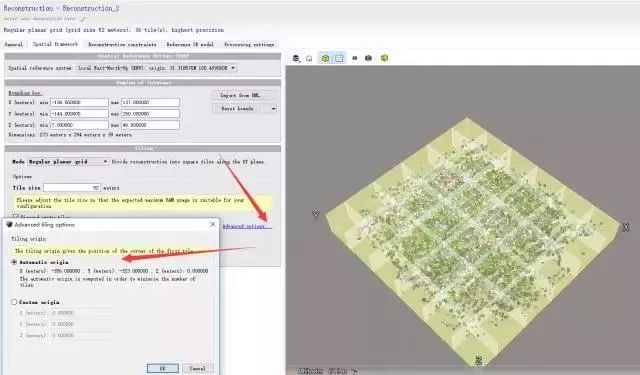The image size is (640, 375).
Task: Click the Y axis label in 3D view
Action: click(316, 214)
